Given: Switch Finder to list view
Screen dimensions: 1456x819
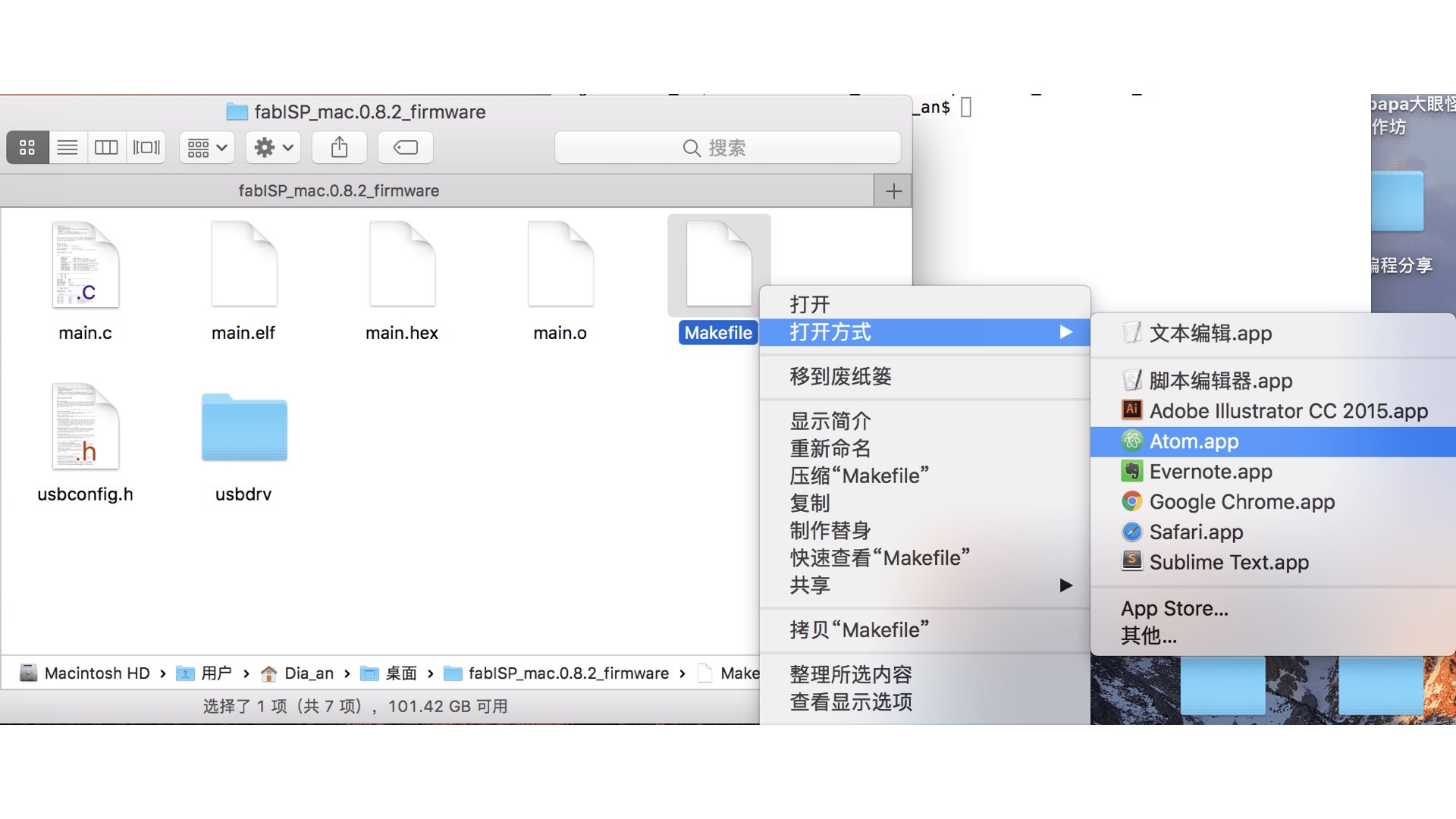Looking at the screenshot, I should pos(67,147).
